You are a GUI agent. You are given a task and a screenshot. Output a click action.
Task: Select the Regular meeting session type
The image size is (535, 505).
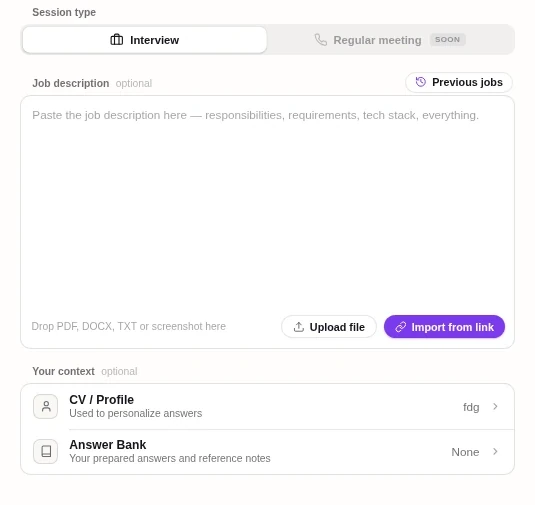[x=390, y=40]
